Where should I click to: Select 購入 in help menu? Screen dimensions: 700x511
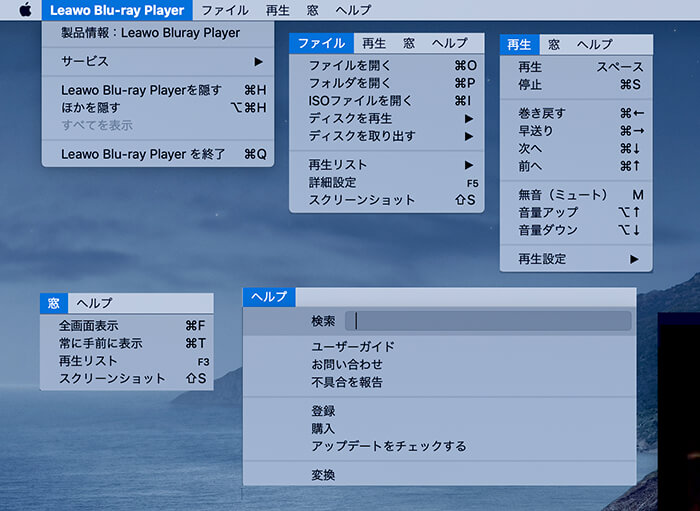coord(439,429)
